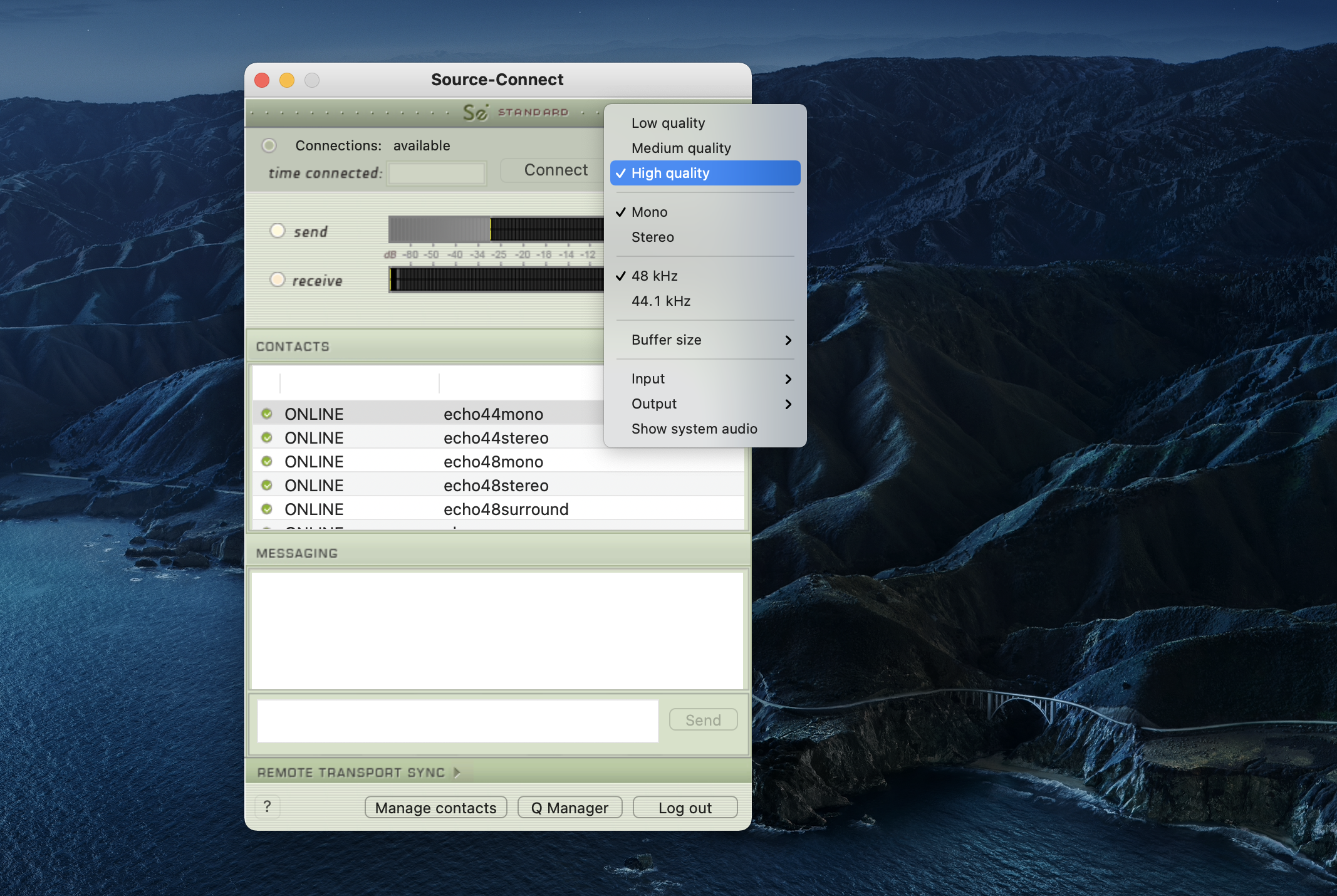This screenshot has width=1337, height=896.
Task: Click the Connections status indicator light
Action: click(269, 145)
